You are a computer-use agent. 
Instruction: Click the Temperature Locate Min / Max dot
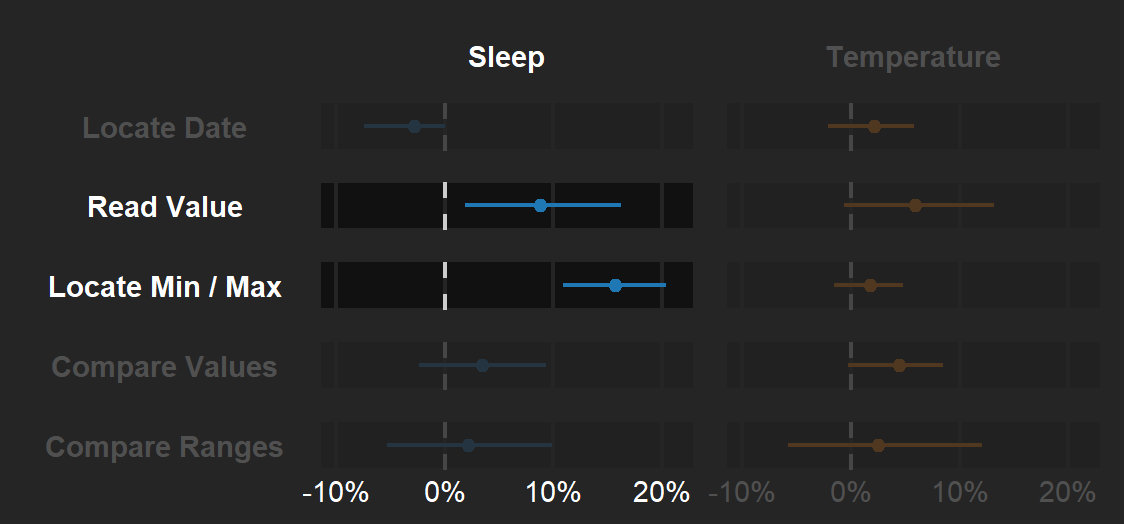(870, 285)
